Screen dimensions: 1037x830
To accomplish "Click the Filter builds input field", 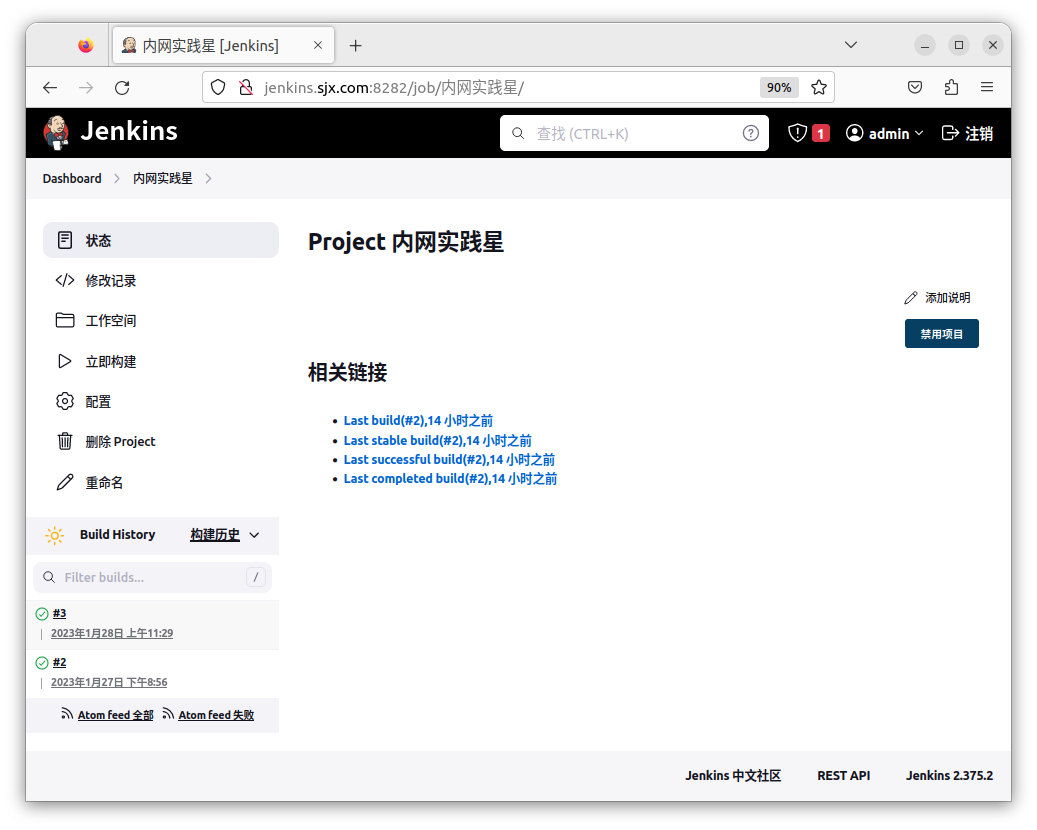I will point(150,577).
